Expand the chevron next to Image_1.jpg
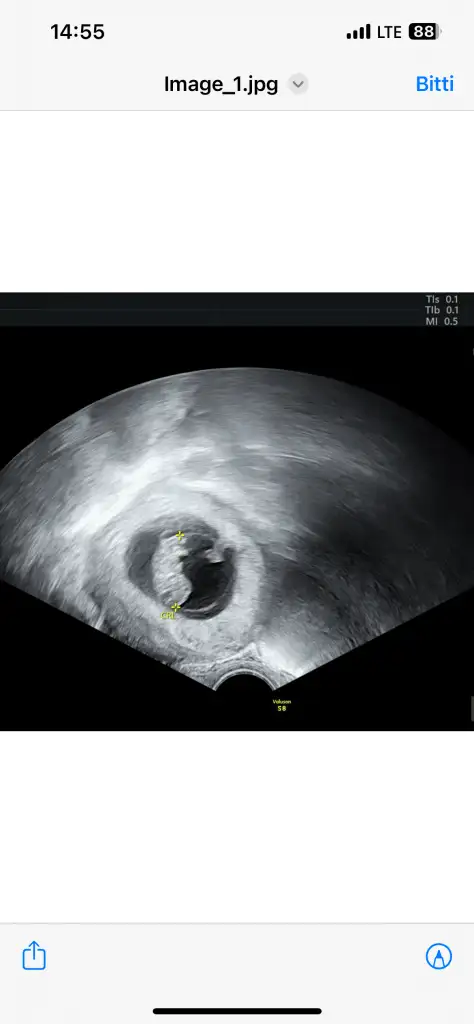 pos(298,84)
